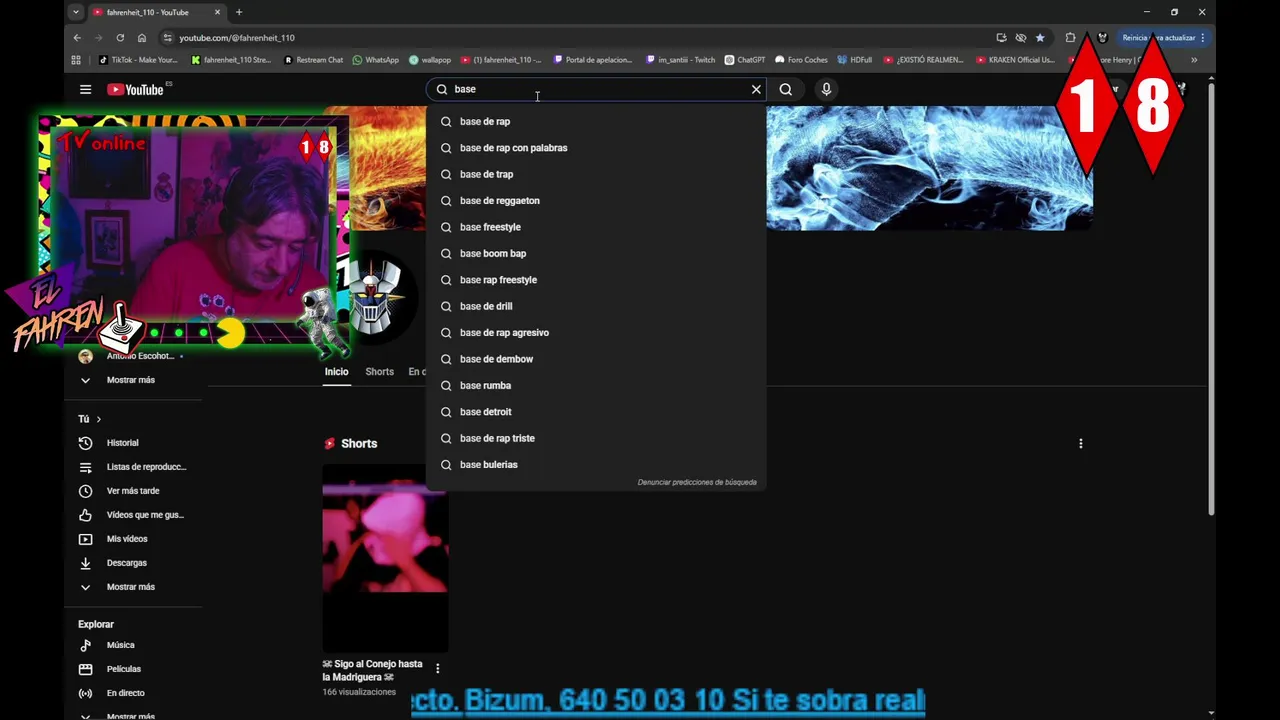Viewport: 1280px width, 720px height.
Task: Choose suggestion "base detroit"
Action: [x=596, y=412]
